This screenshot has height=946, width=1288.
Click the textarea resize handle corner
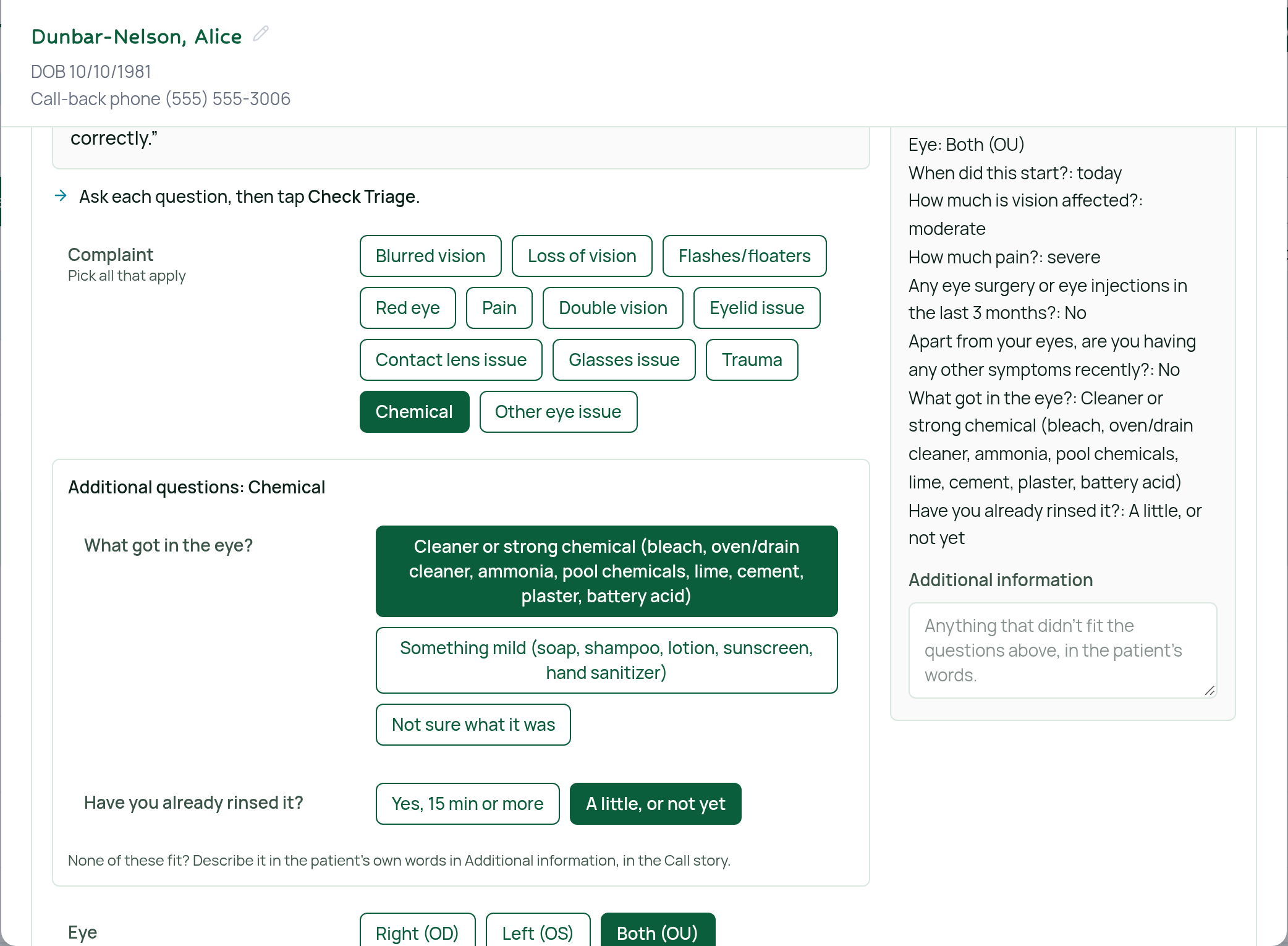[x=1210, y=691]
